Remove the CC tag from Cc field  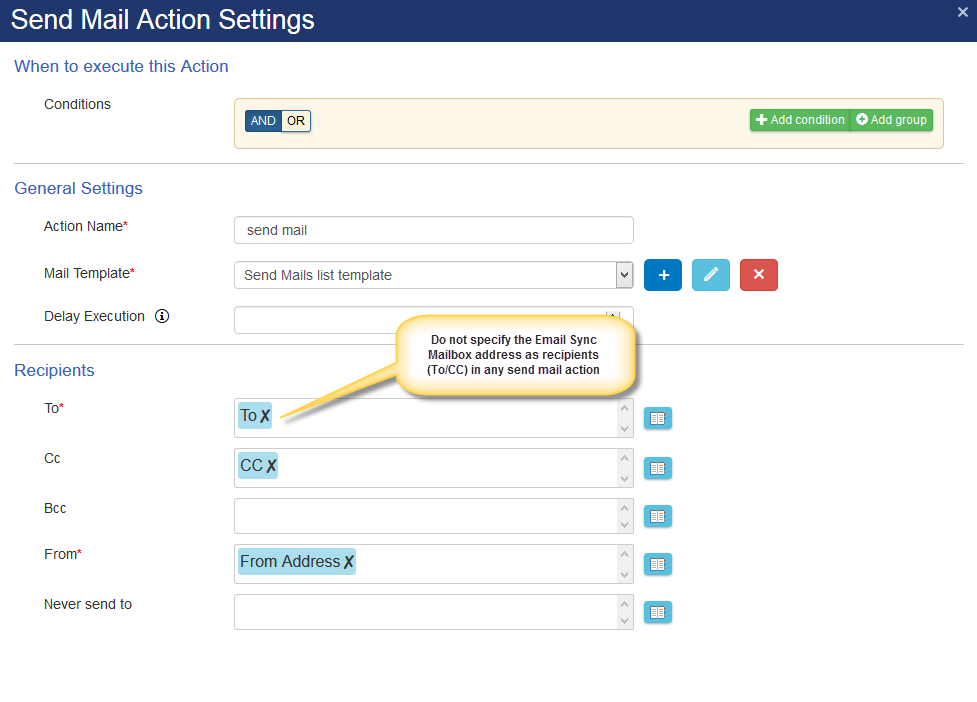tap(271, 466)
